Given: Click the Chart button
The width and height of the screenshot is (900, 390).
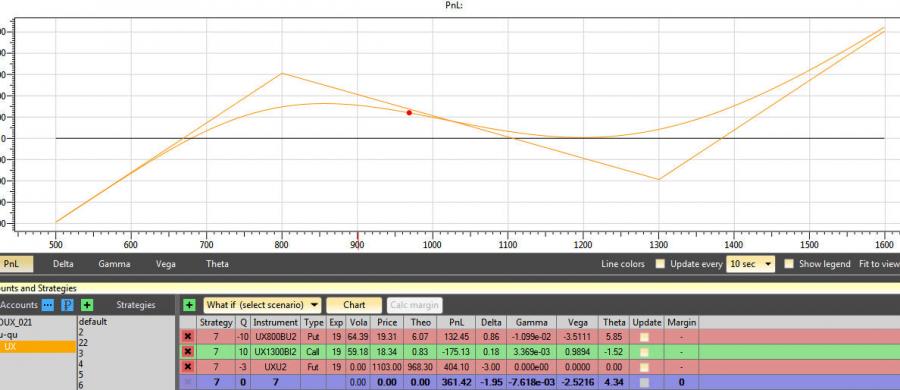Looking at the screenshot, I should pyautogui.click(x=354, y=305).
